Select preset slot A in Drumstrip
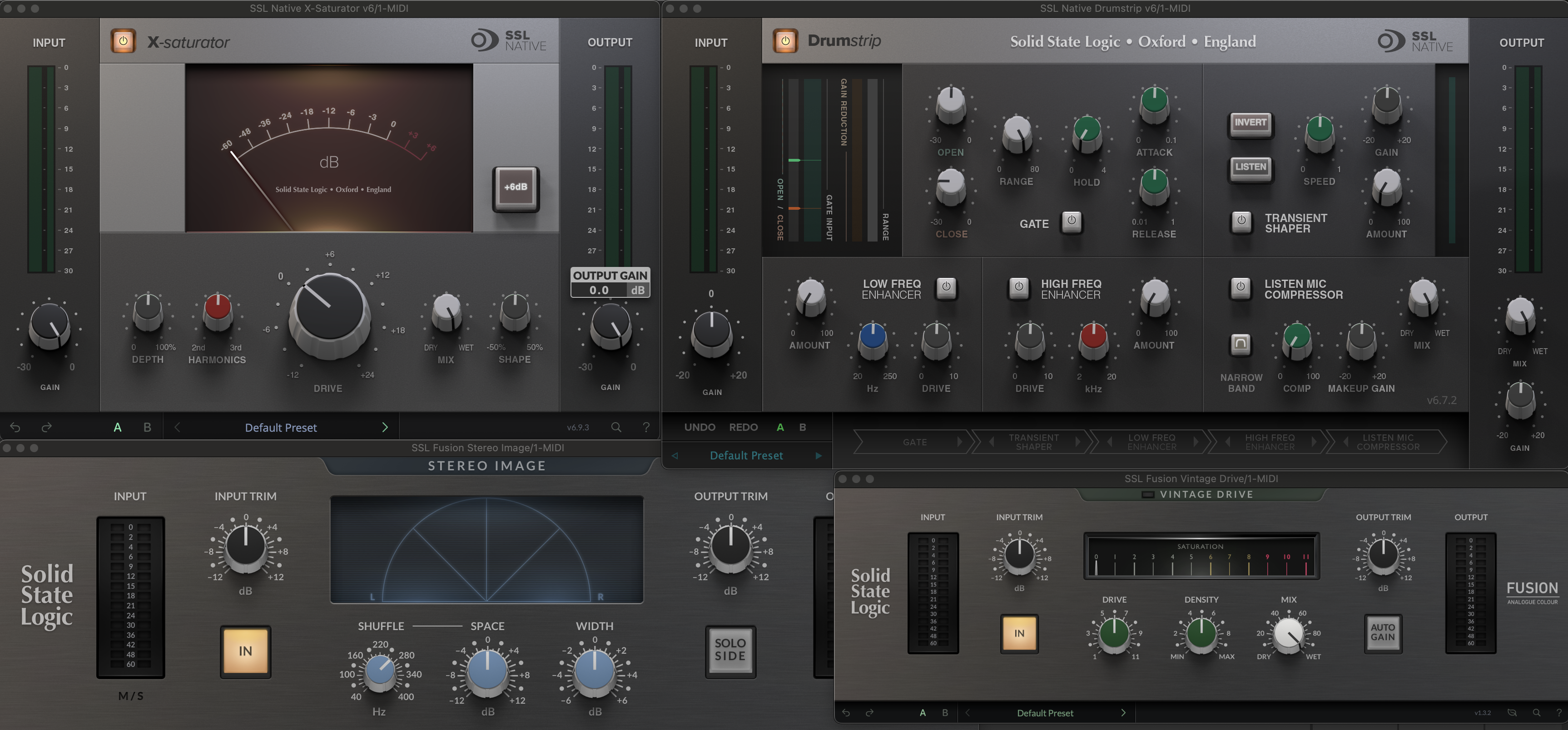Viewport: 1568px width, 730px height. pyautogui.click(x=780, y=427)
